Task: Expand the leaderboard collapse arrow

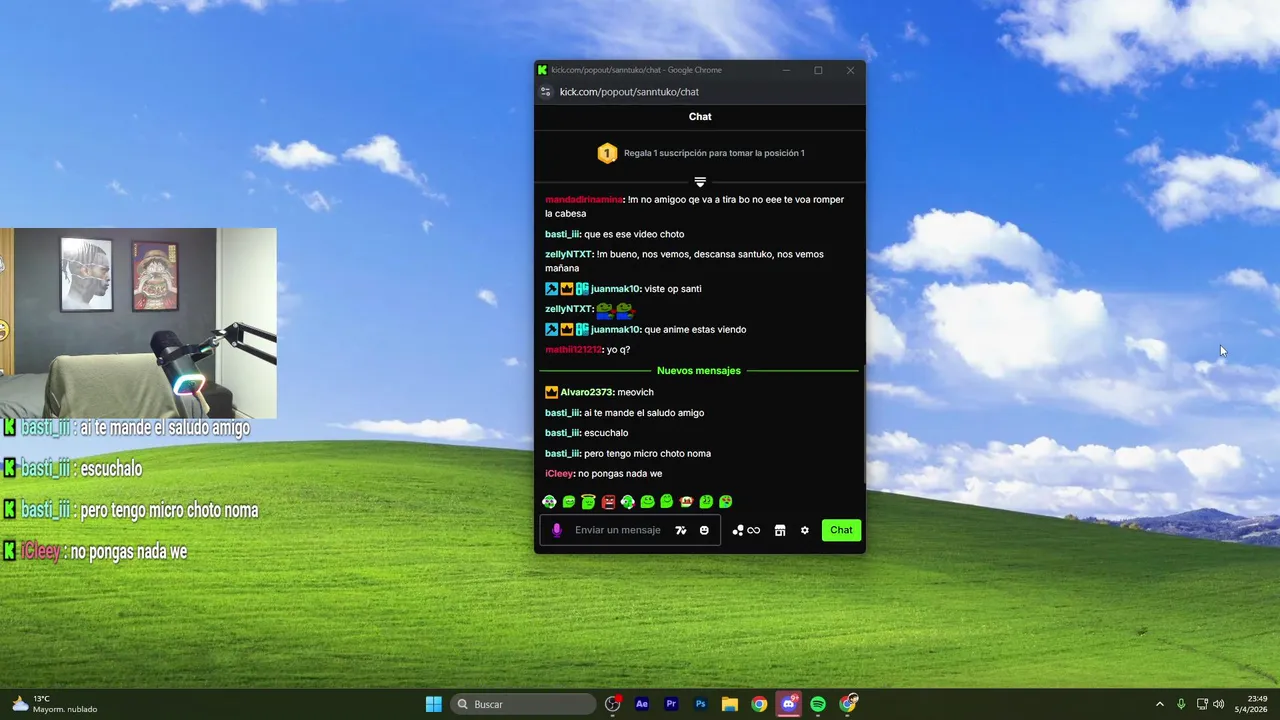Action: point(700,182)
